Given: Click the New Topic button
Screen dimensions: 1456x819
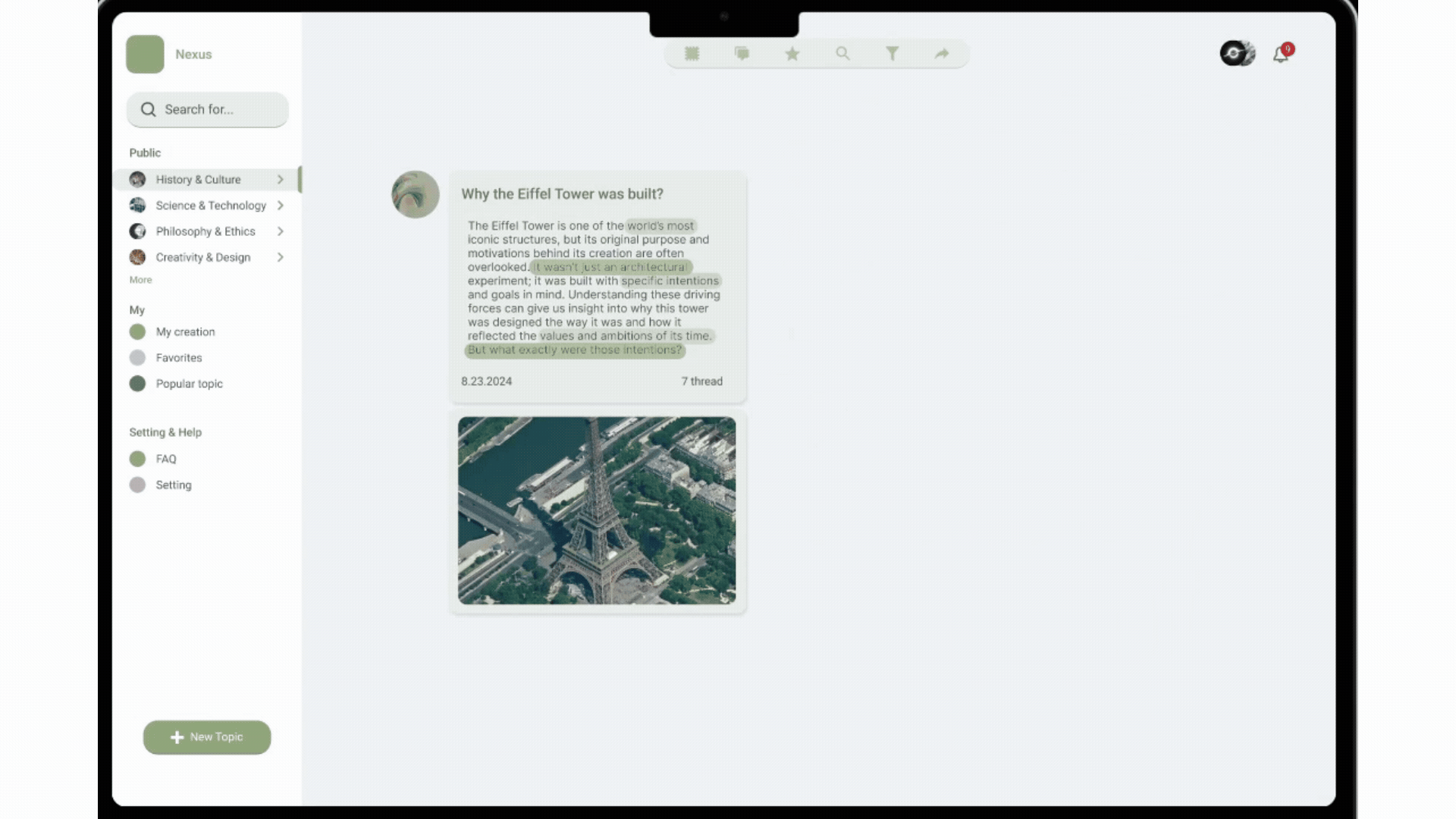Looking at the screenshot, I should 207,737.
